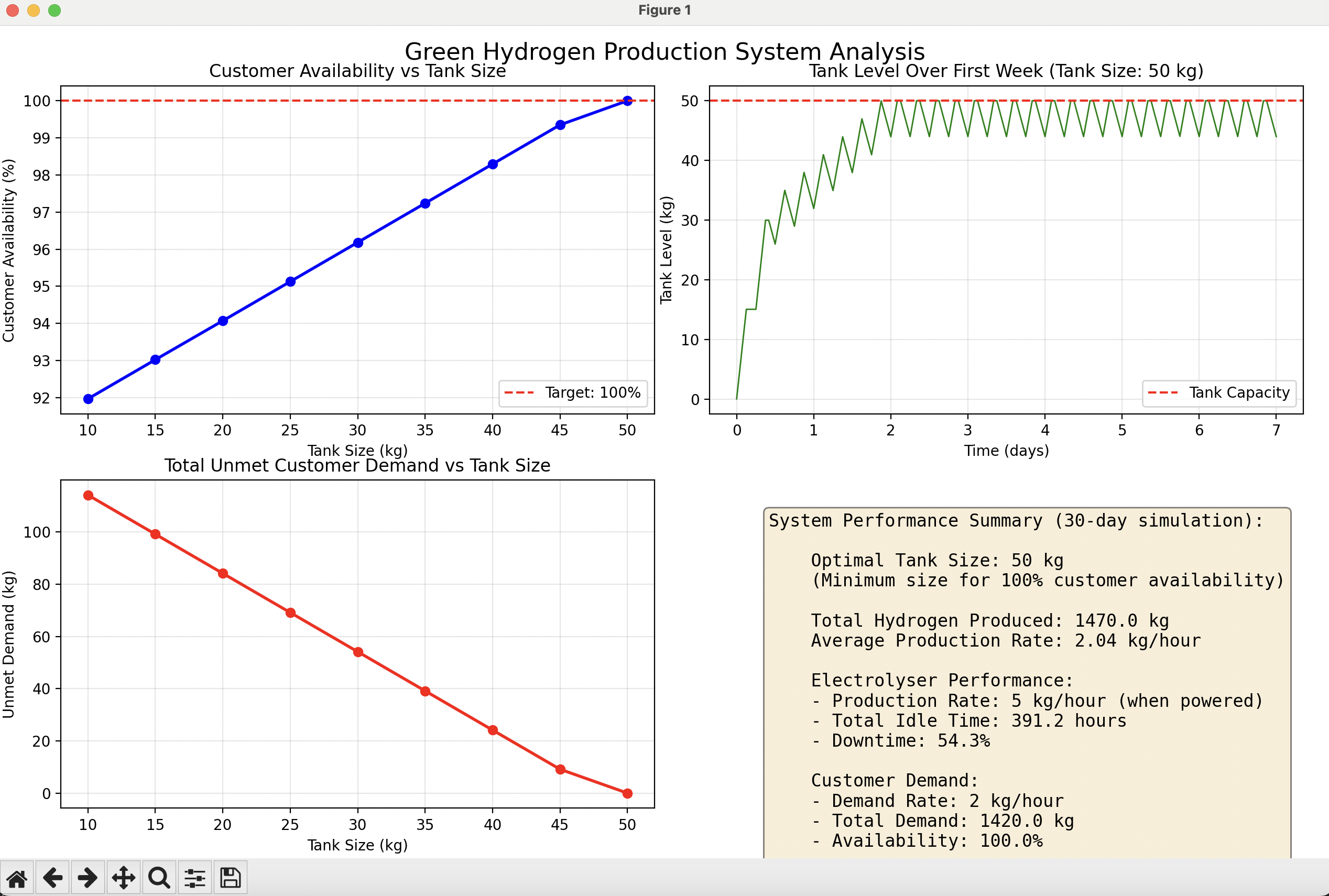The width and height of the screenshot is (1329, 896).
Task: Click the Demand Rate: 2 kg/hour line
Action: pyautogui.click(x=937, y=801)
